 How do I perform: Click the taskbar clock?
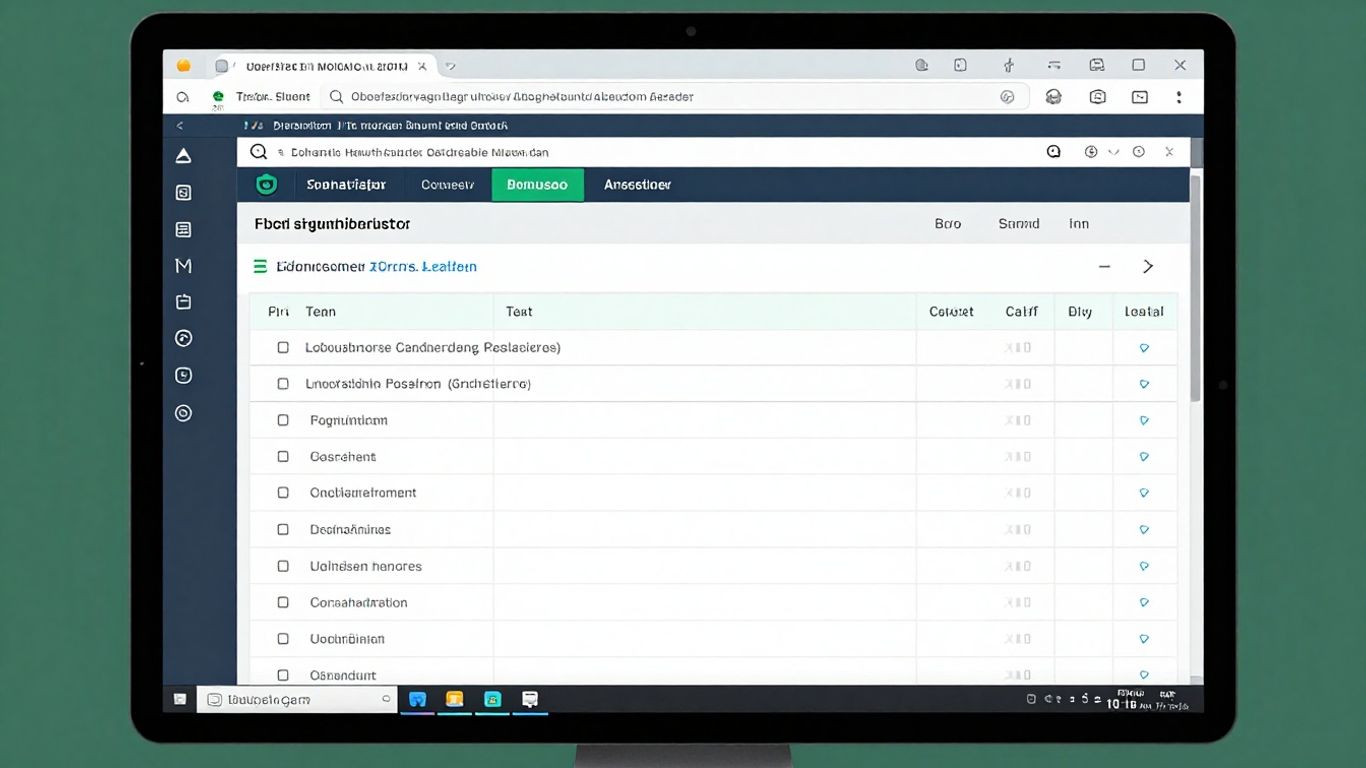pos(1148,700)
